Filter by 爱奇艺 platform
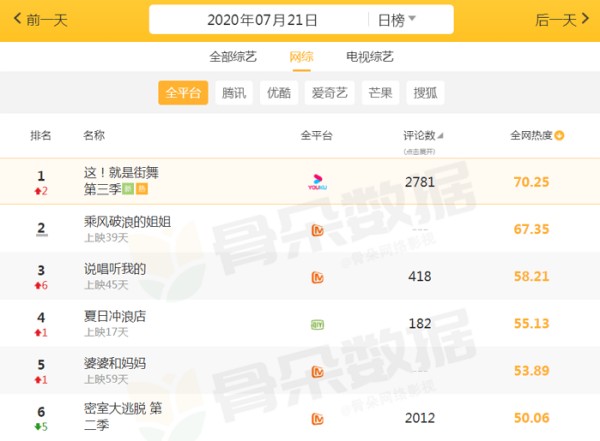This screenshot has height=441, width=600. pos(329,93)
